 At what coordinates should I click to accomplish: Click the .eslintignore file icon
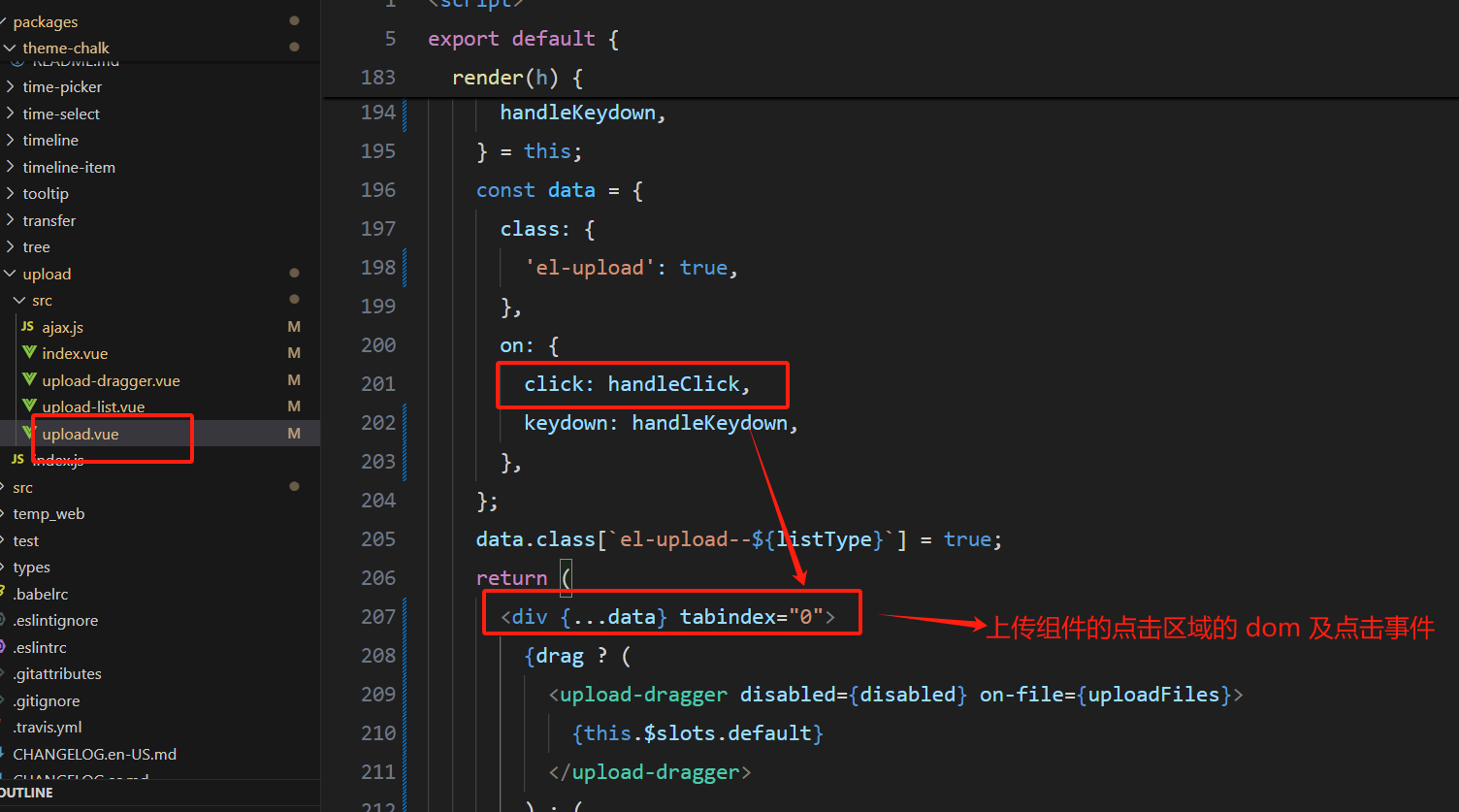[x=3, y=621]
